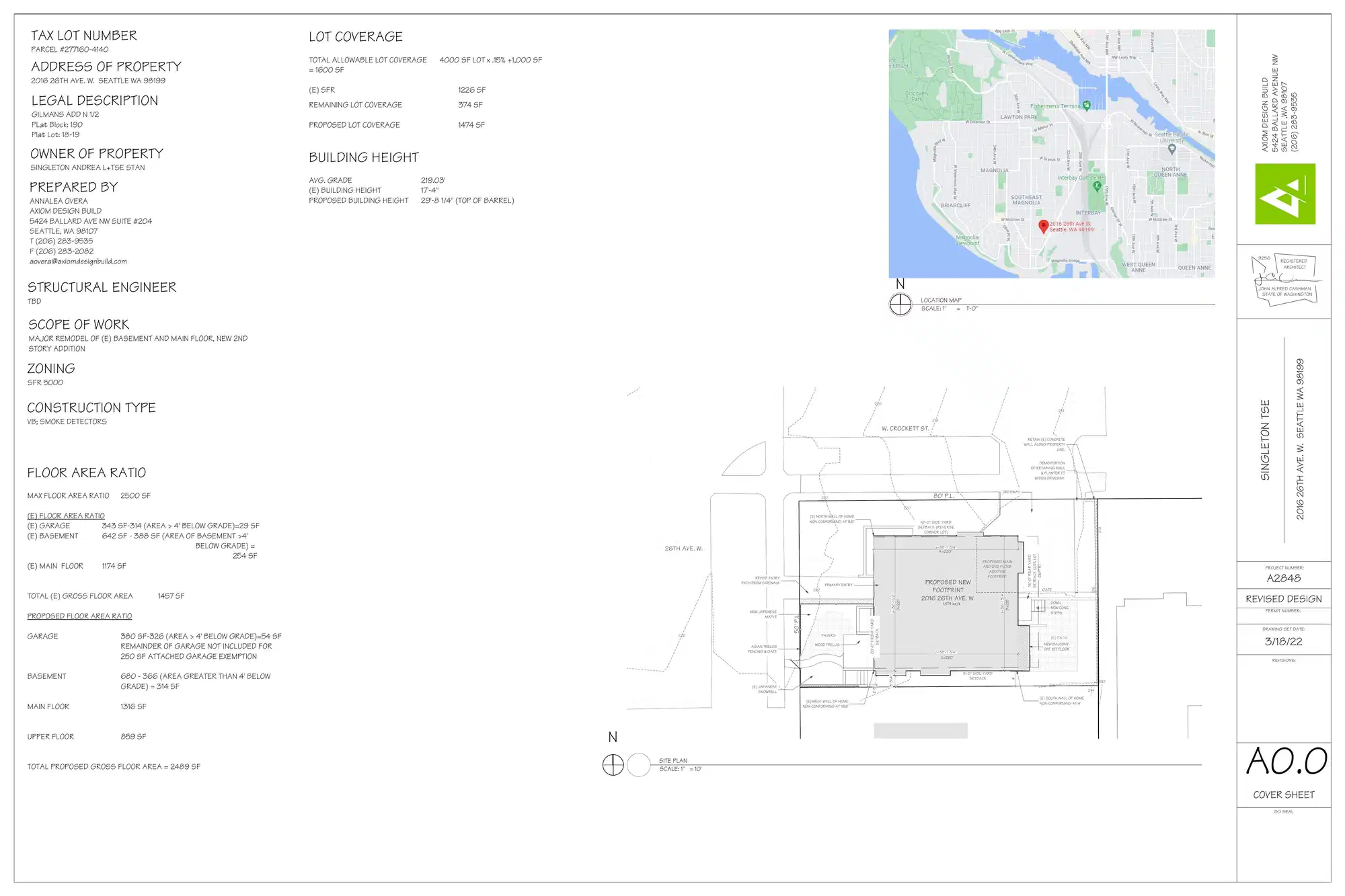Select the 'ADDRESS OF PROPERTY' heading
The width and height of the screenshot is (1345, 896).
(106, 67)
